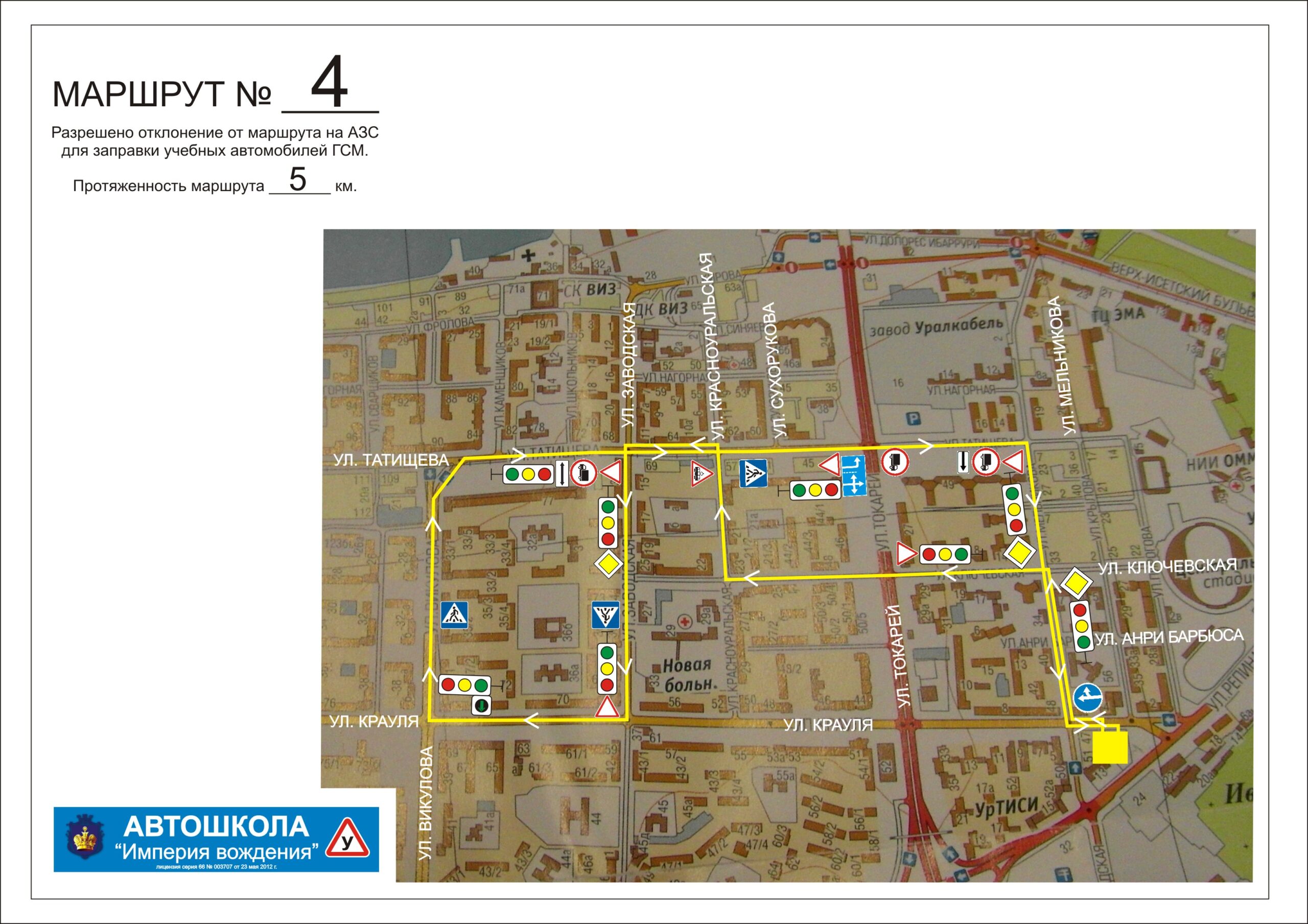The width and height of the screenshot is (1308, 924).
Task: Click the horizontal traffic light under УЛ. ТАТИЩЕВА
Action: coord(528,474)
